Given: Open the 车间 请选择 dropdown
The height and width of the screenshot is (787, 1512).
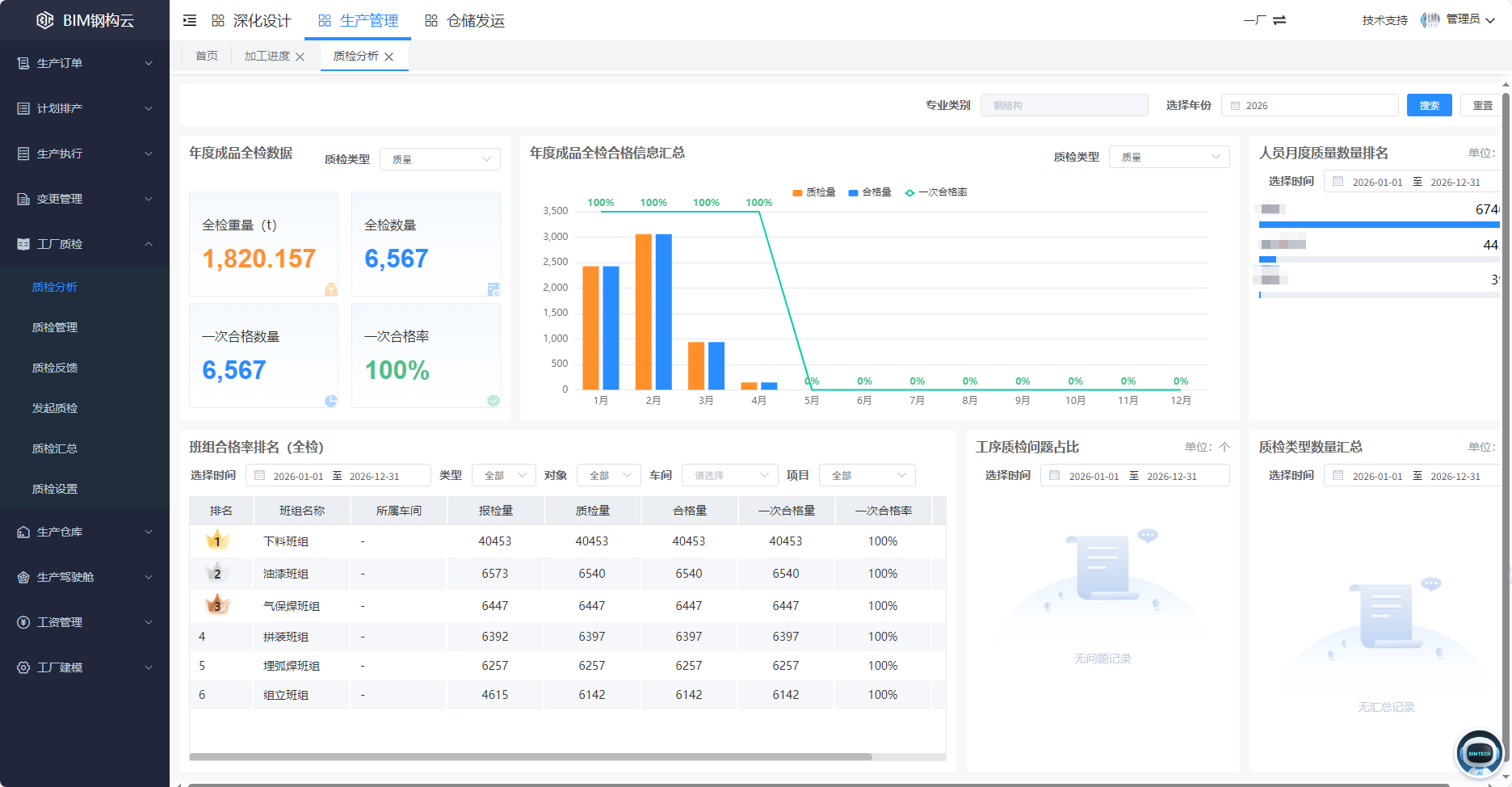Looking at the screenshot, I should (x=730, y=475).
